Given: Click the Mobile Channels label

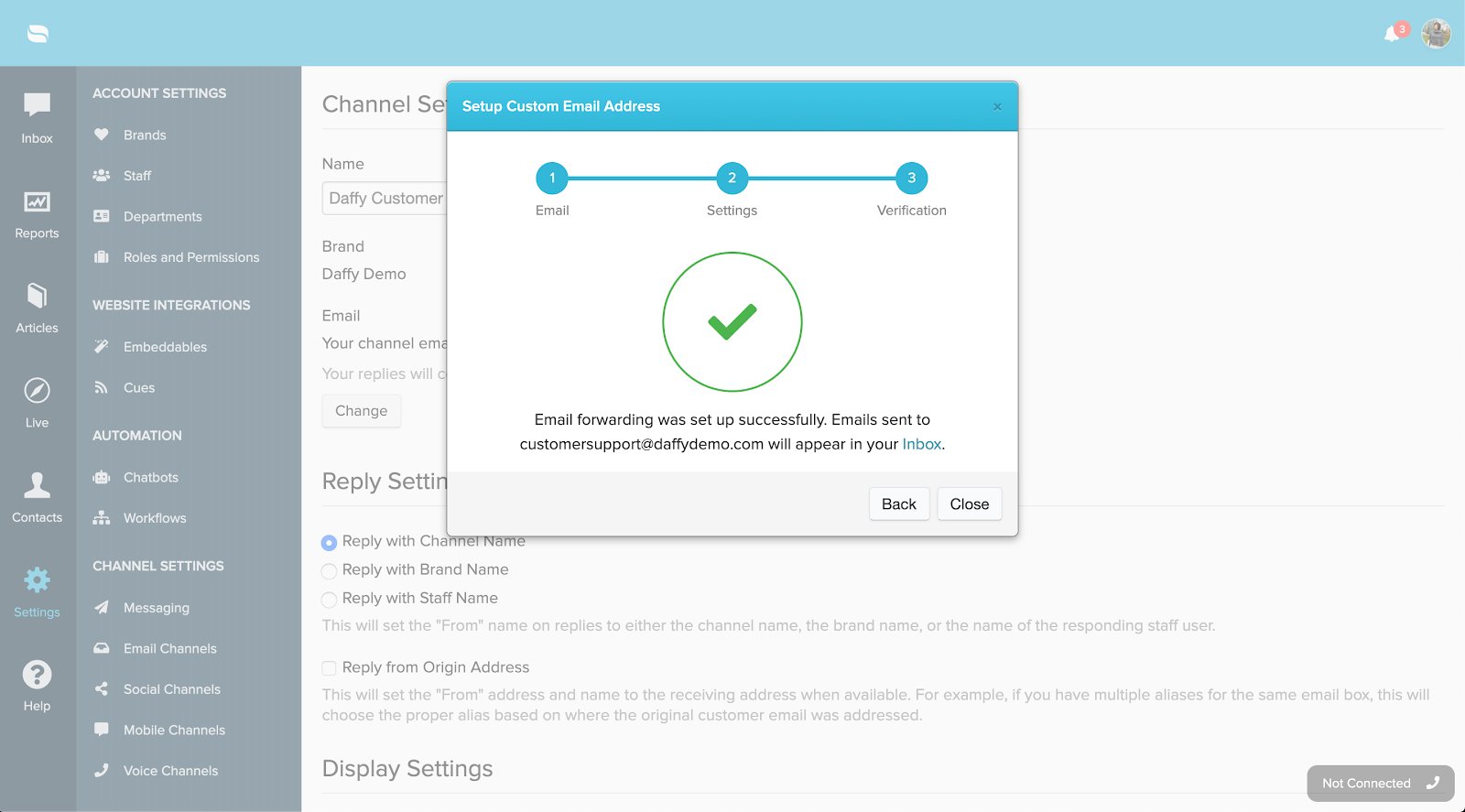Looking at the screenshot, I should [x=174, y=730].
